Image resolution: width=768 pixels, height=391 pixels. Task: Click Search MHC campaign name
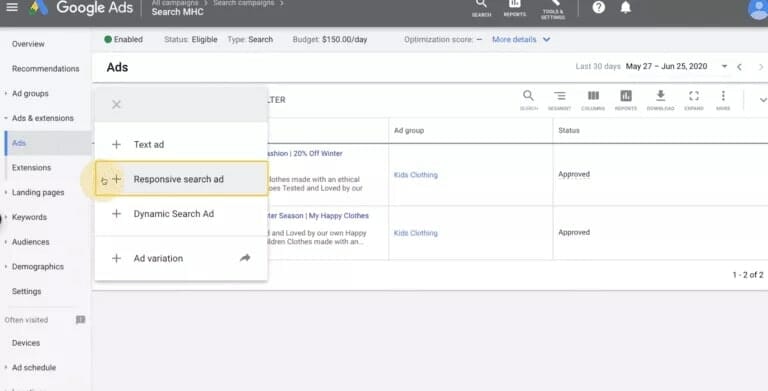[x=177, y=12]
